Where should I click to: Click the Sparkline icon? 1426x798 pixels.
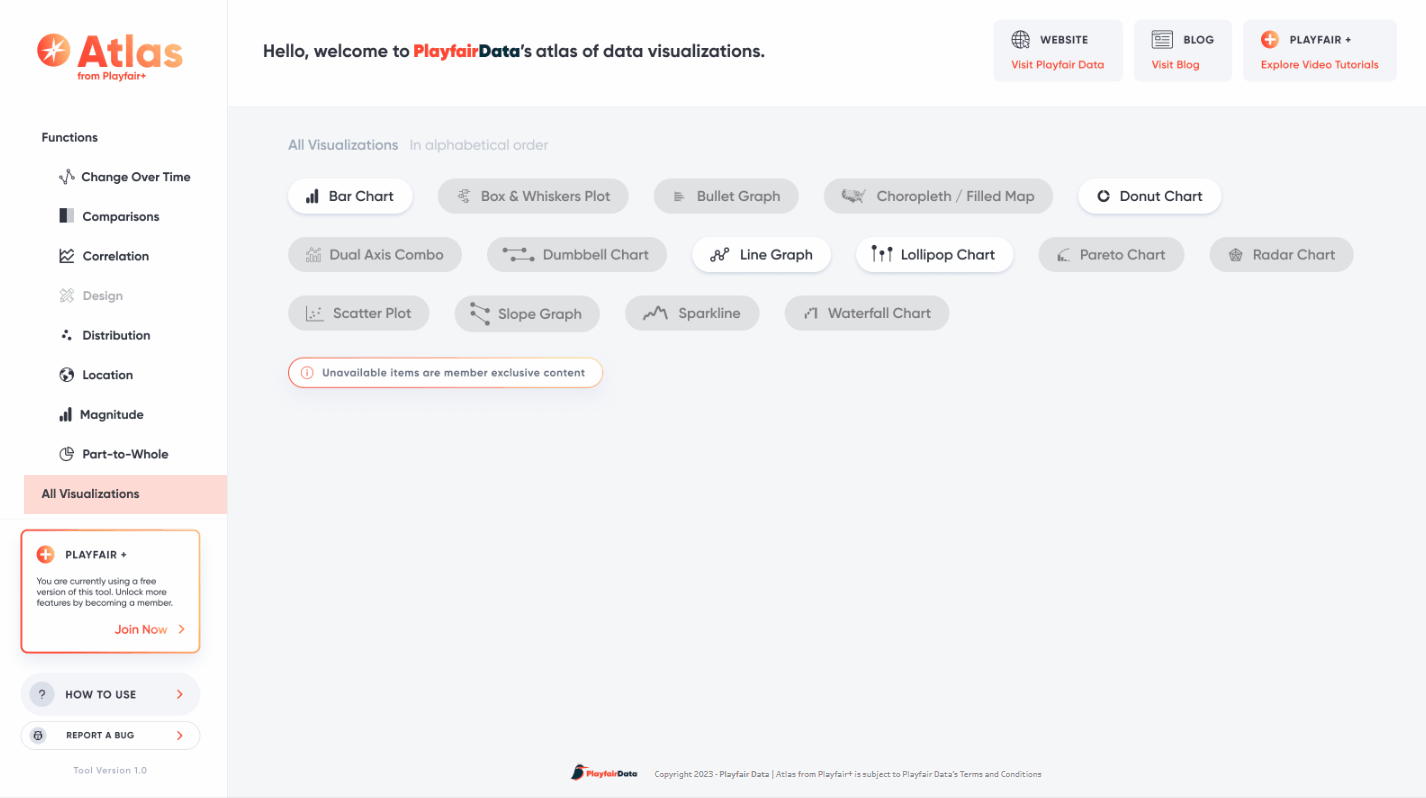(655, 313)
